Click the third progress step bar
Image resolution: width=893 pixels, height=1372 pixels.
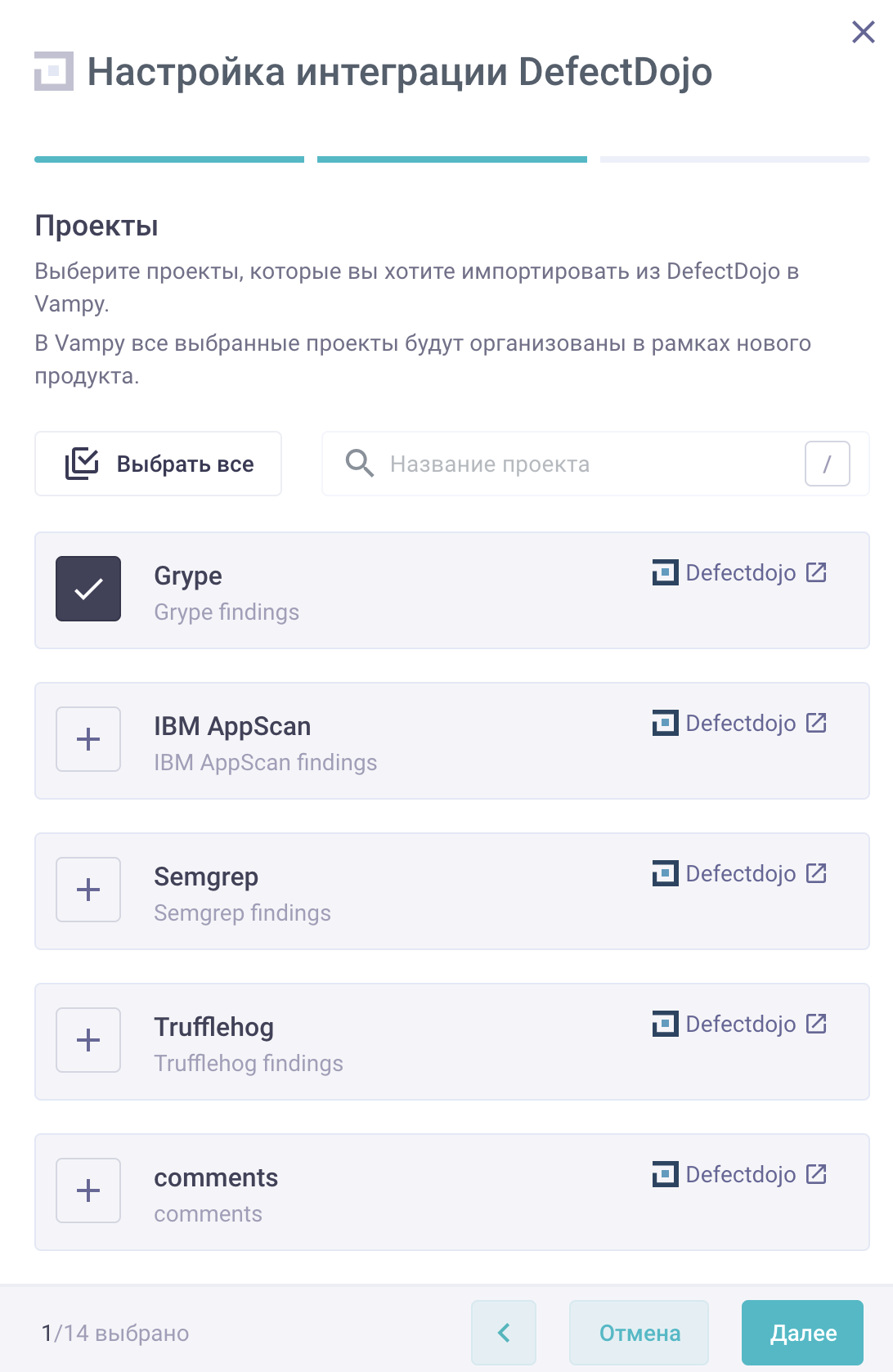tap(734, 159)
